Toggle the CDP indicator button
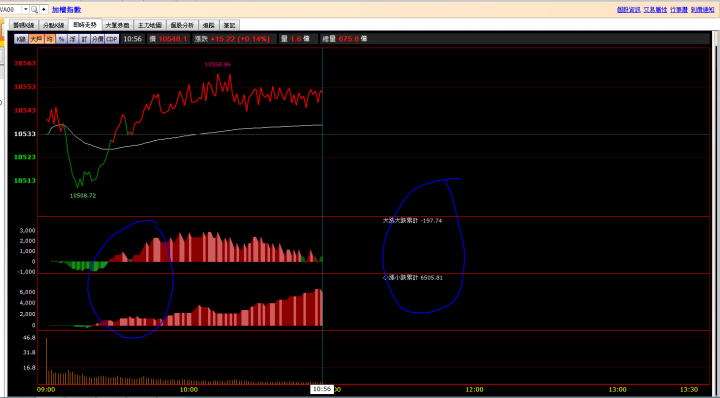Screen dimensions: 720x398 click(x=112, y=39)
